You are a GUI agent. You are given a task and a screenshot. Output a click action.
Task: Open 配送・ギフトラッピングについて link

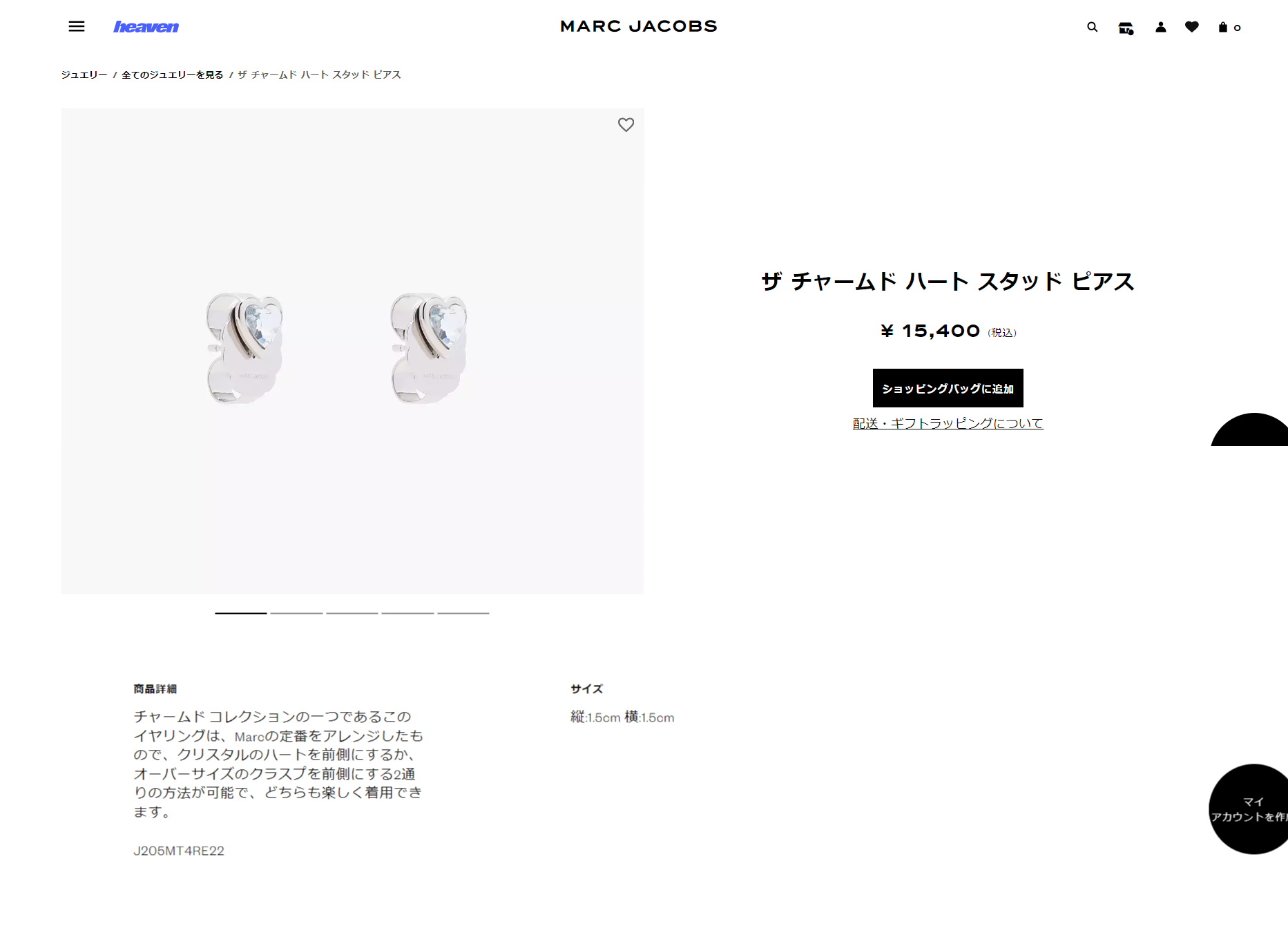tap(948, 423)
